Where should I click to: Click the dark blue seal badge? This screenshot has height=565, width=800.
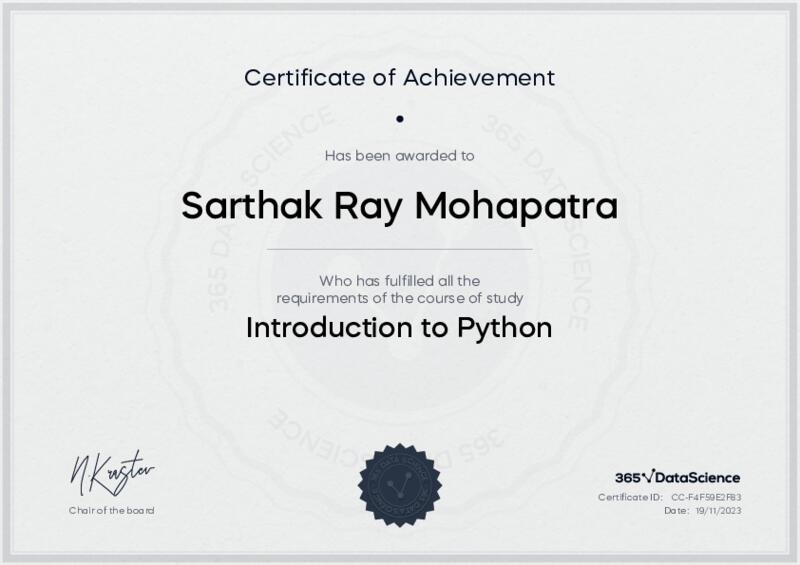(x=399, y=485)
